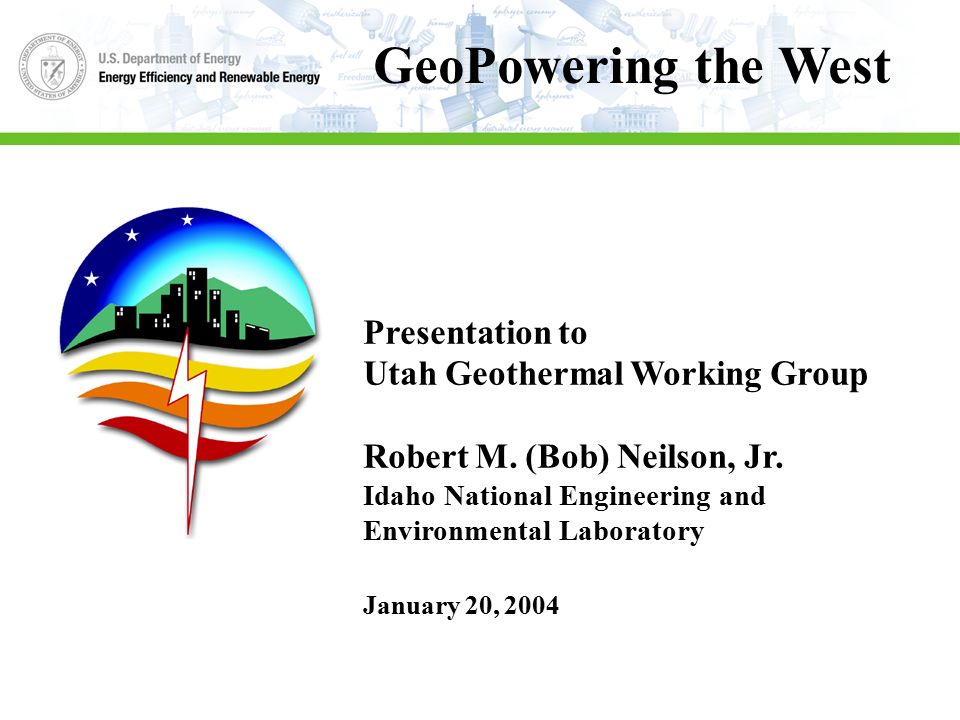Click the Department of Energy seal logo
960x720 pixels.
[x=53, y=66]
